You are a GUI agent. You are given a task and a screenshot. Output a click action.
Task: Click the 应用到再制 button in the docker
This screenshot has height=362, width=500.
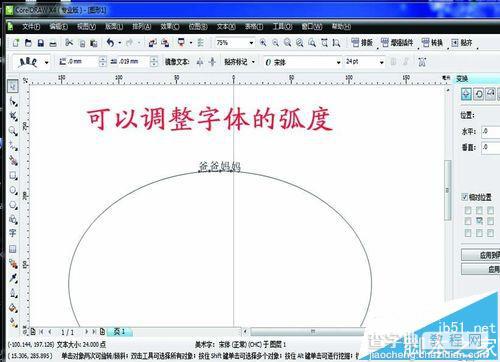tap(480, 255)
